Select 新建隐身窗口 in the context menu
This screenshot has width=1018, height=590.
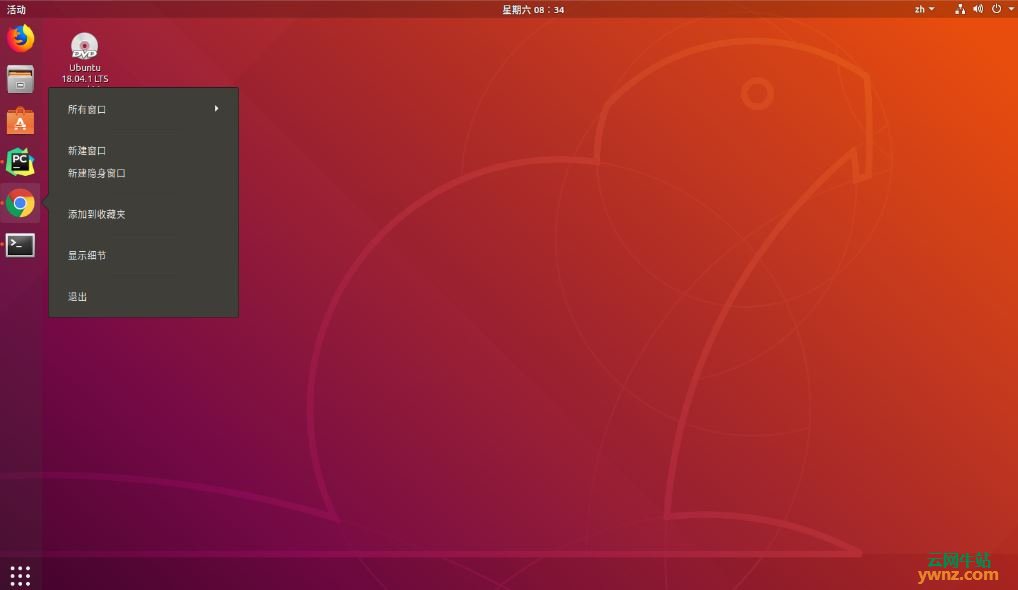pos(143,173)
